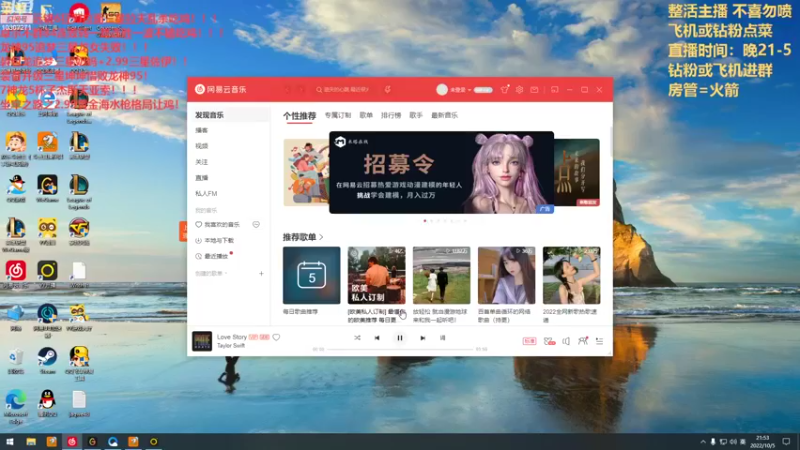Click the NetEase Cloud Music taskbar icon

(x=72, y=442)
